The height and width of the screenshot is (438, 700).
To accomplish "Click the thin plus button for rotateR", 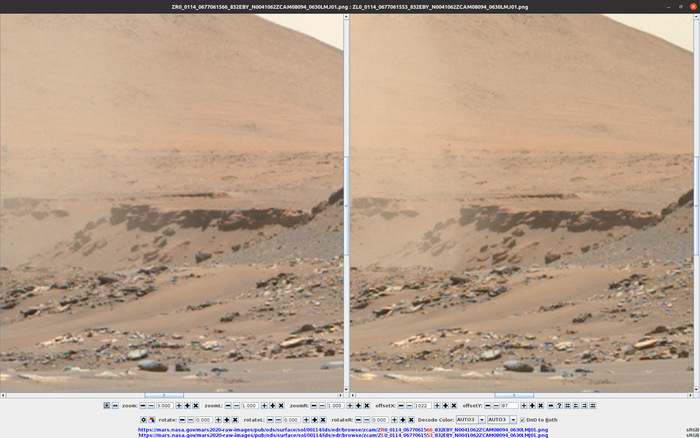I will point(394,420).
